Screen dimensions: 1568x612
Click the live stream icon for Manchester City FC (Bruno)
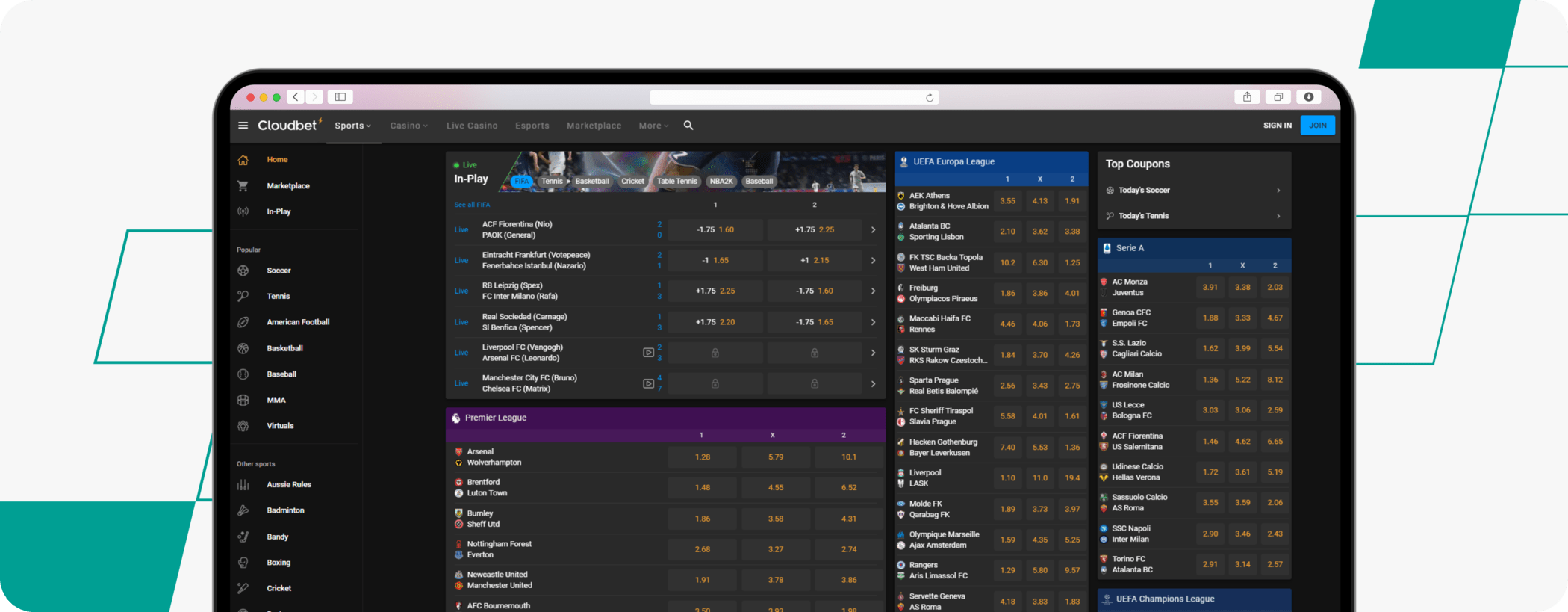point(648,383)
